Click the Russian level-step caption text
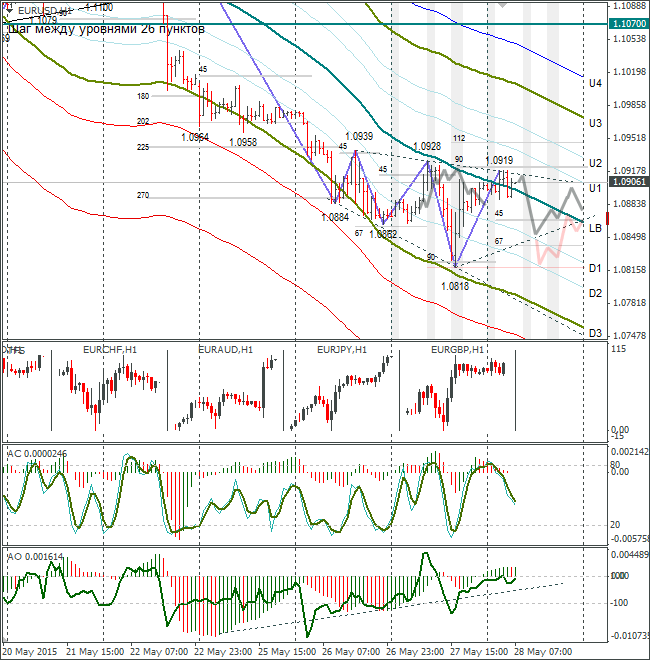This screenshot has width=650, height=660. (107, 29)
